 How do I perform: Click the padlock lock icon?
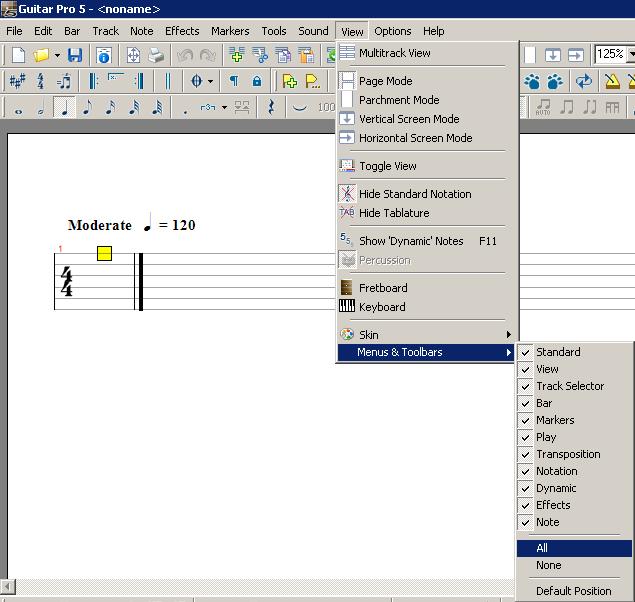257,81
